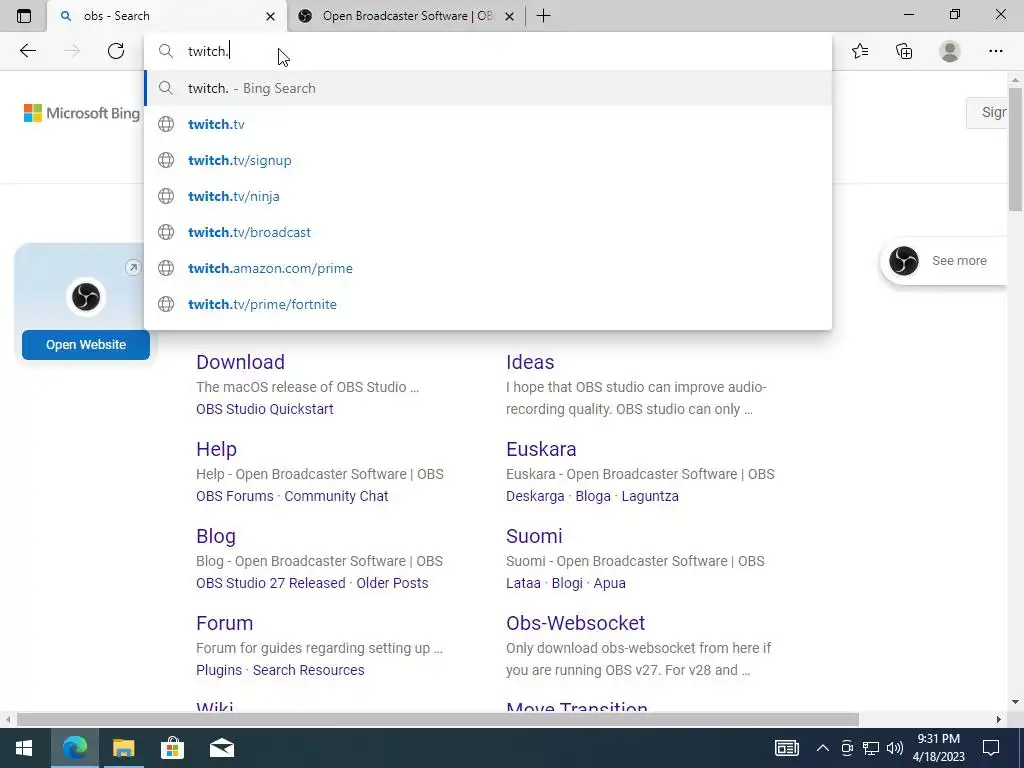Screen dimensions: 1024x768
Task: Choose the 'twitch. - Bing Search' suggestion
Action: tap(488, 88)
